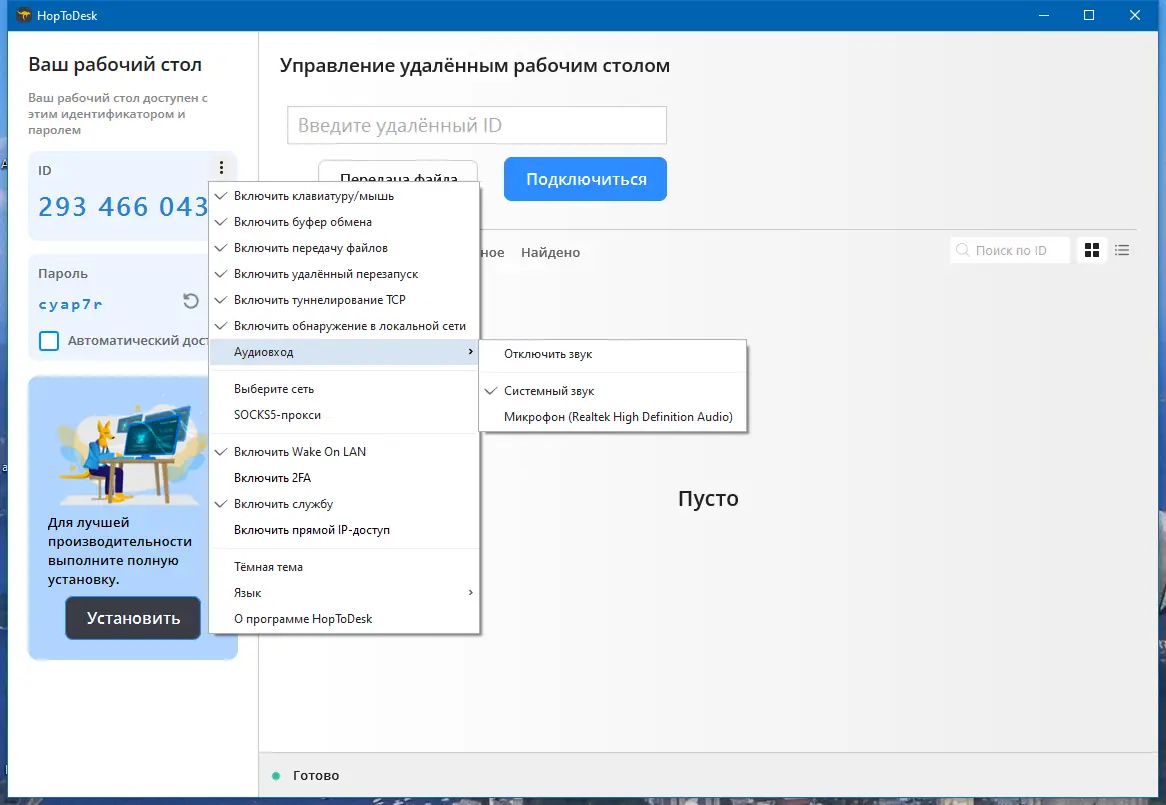Open About HopToDesk (О программе)
This screenshot has height=805, width=1166.
point(344,619)
